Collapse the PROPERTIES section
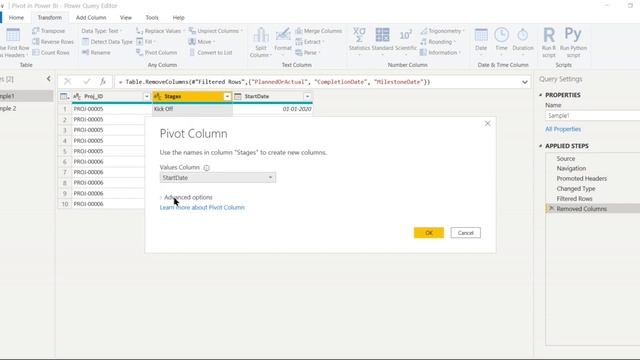 [541, 95]
